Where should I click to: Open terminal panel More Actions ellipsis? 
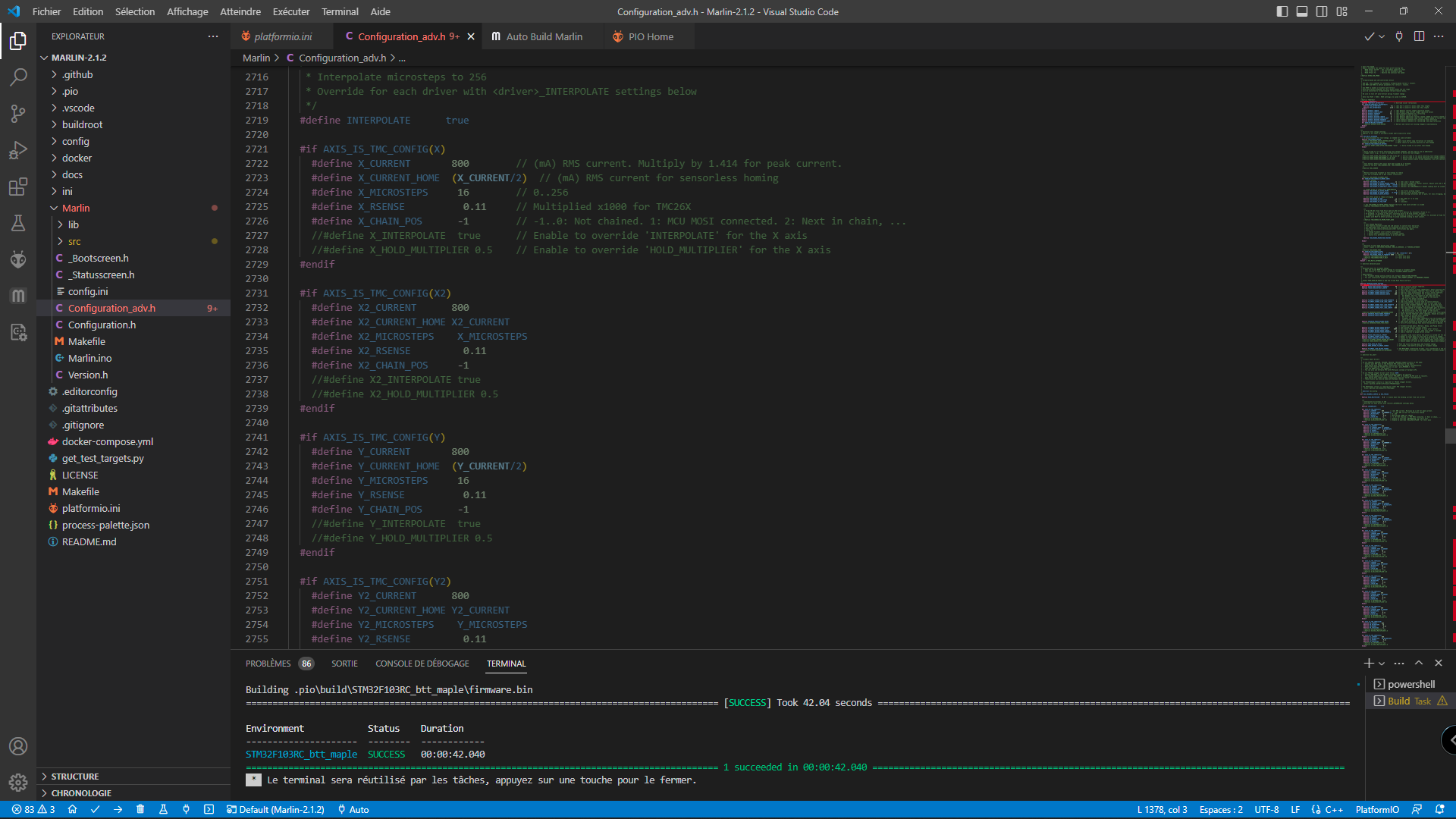coord(1399,663)
